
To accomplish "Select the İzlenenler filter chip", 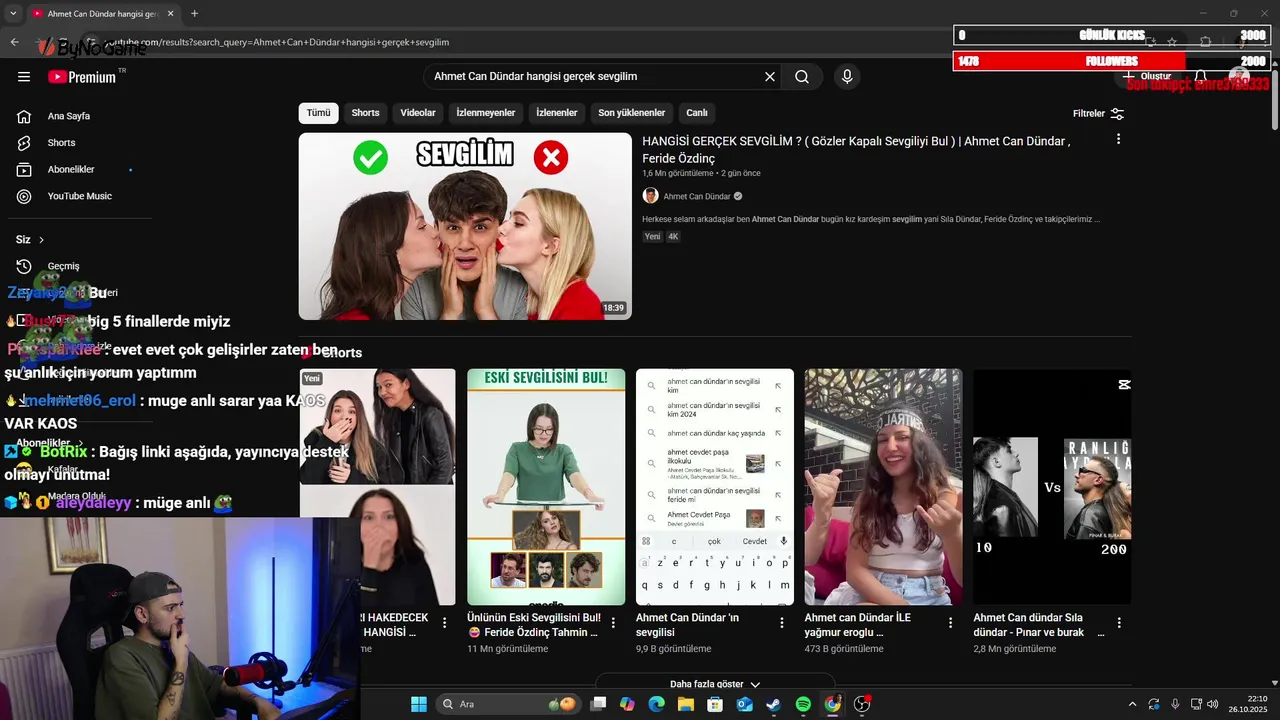I will point(557,113).
